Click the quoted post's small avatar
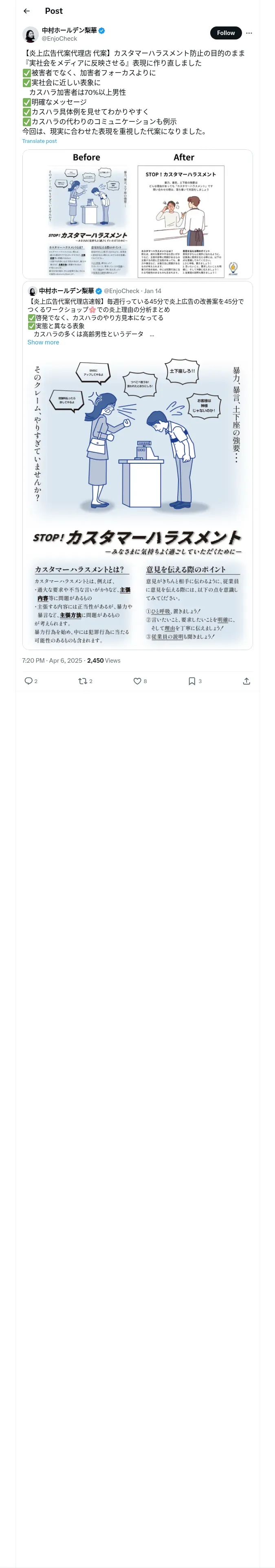This screenshot has width=275, height=1568. [32, 291]
